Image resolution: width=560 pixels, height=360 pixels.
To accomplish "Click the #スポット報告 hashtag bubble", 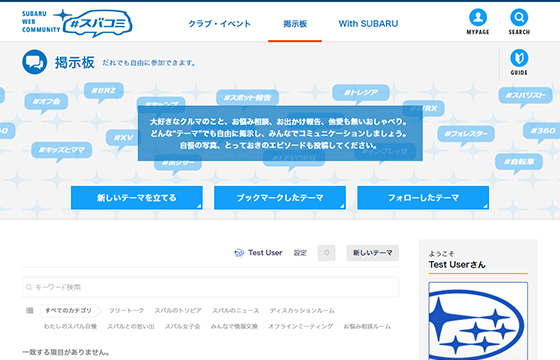I will (x=248, y=97).
